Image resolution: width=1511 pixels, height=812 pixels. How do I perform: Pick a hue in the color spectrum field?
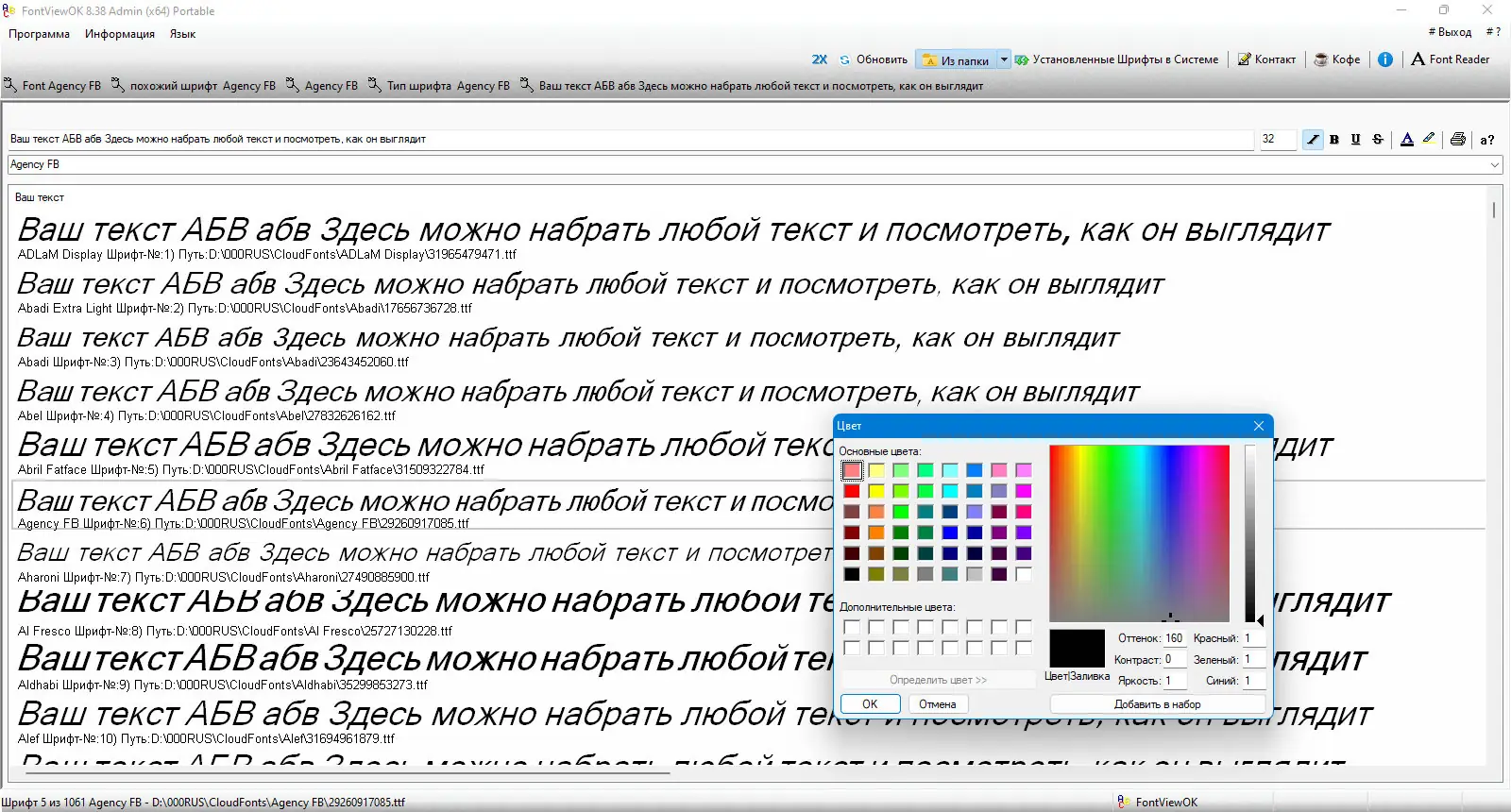click(1140, 533)
